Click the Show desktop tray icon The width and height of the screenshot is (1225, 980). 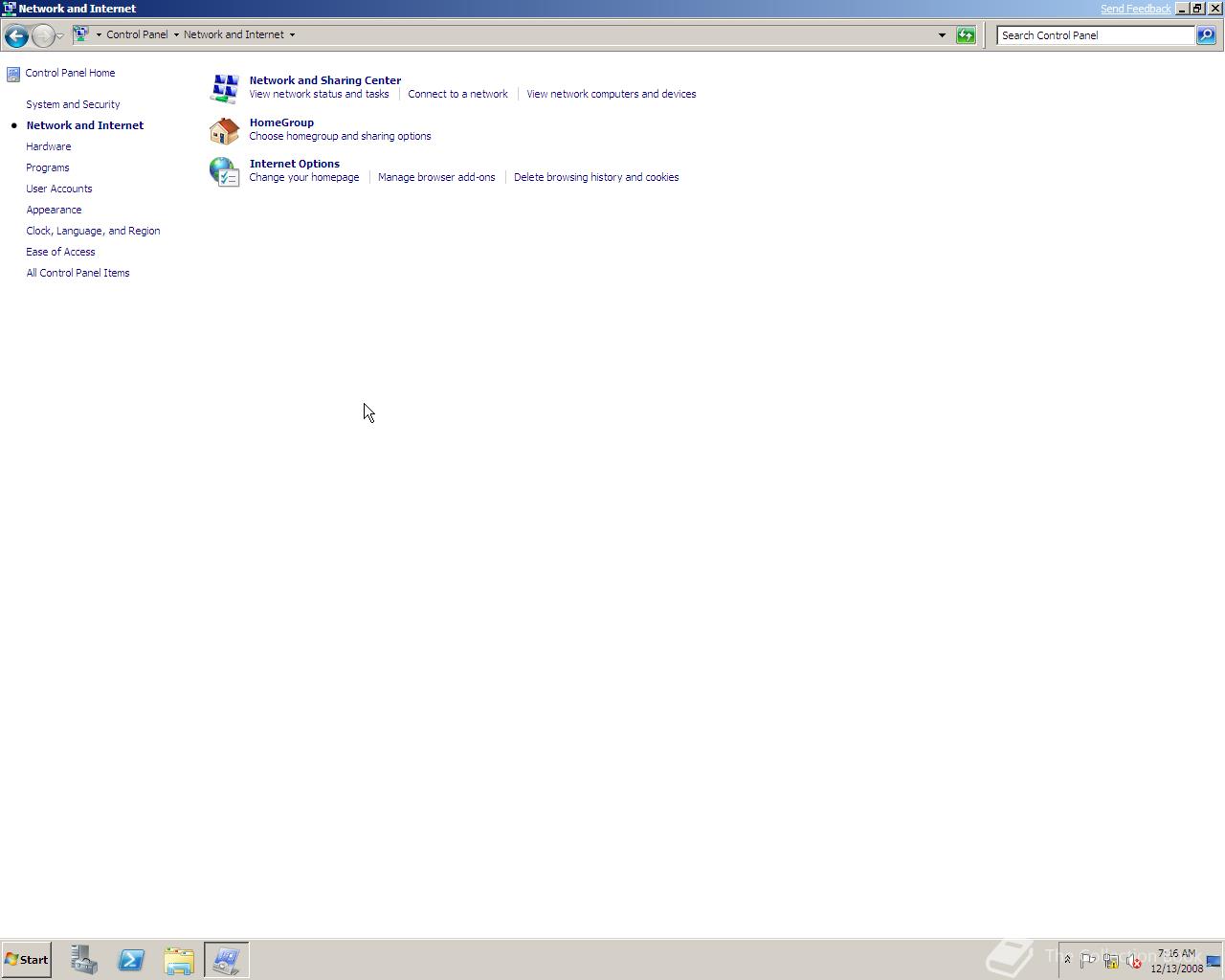[x=1214, y=961]
